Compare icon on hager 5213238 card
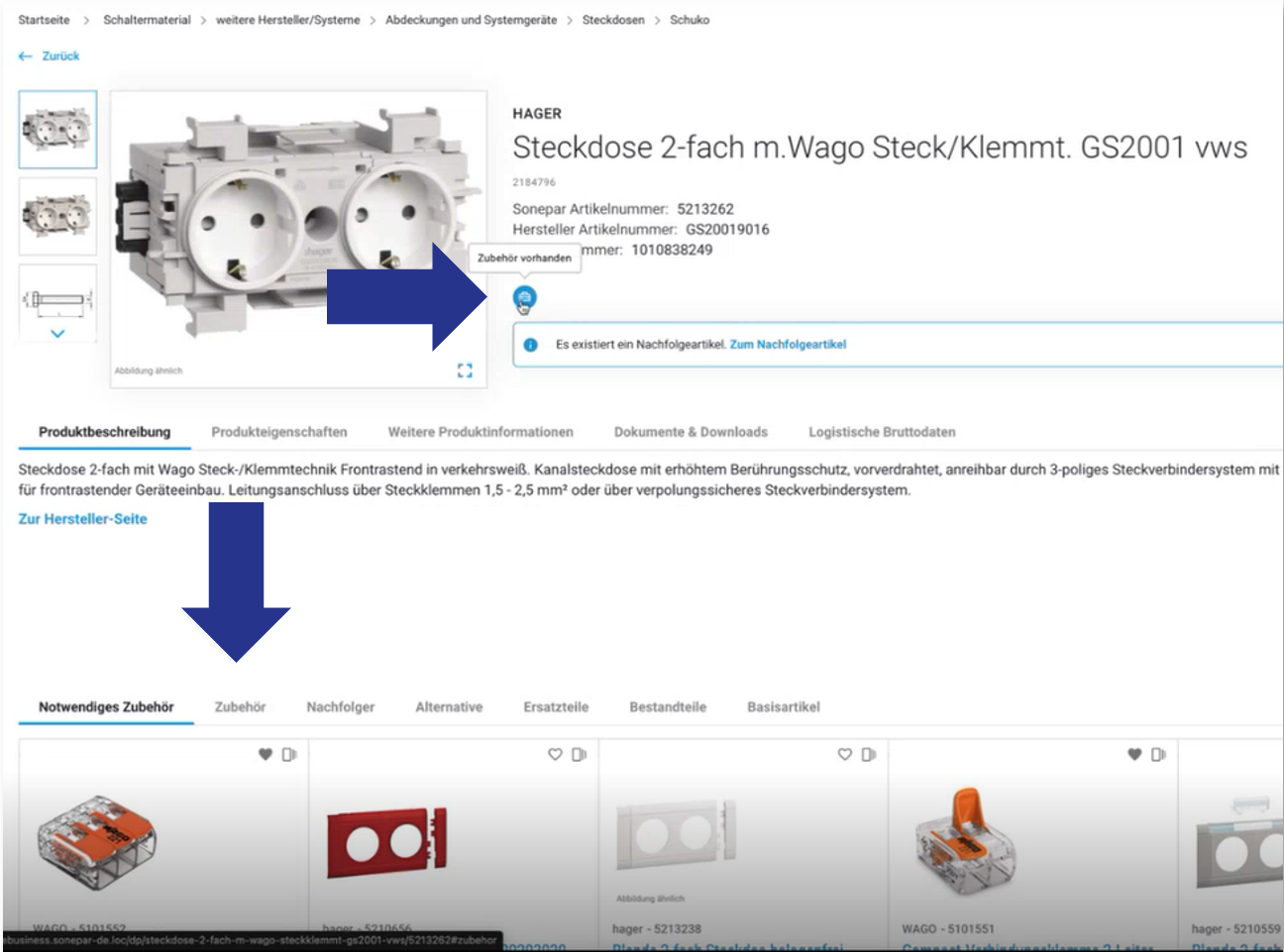The height and width of the screenshot is (952, 1284). pos(869,754)
